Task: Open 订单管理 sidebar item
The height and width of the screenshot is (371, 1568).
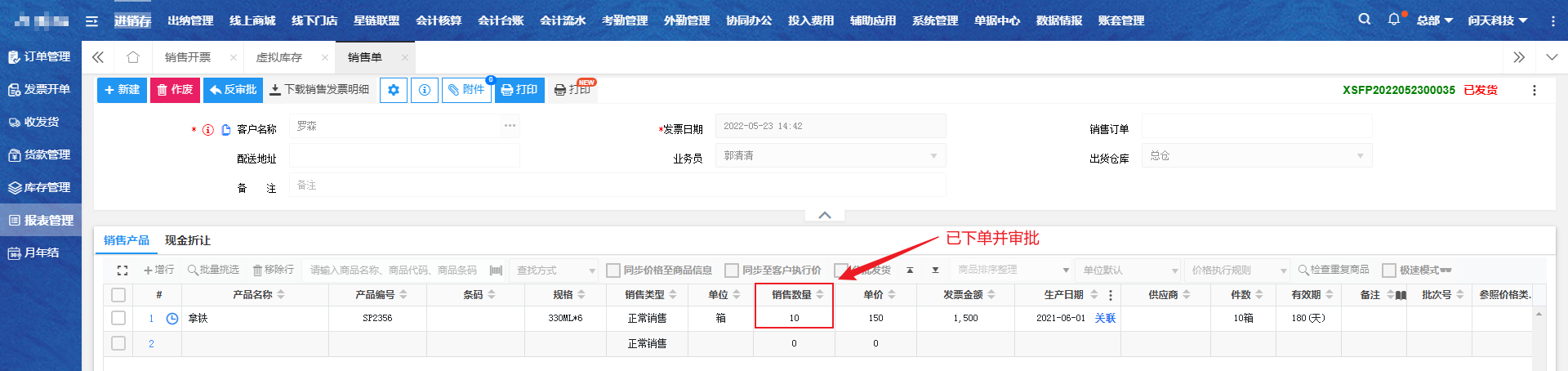Action: (40, 56)
